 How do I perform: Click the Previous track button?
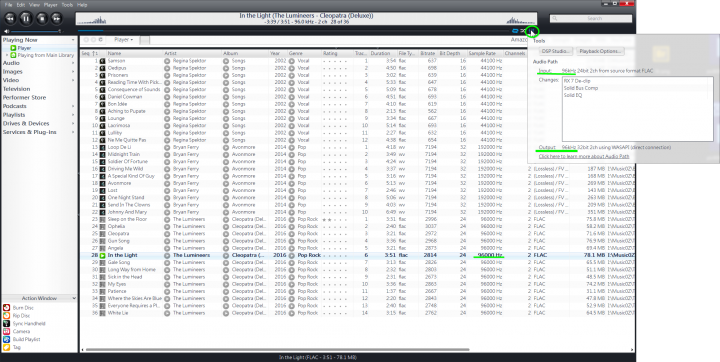[11, 18]
